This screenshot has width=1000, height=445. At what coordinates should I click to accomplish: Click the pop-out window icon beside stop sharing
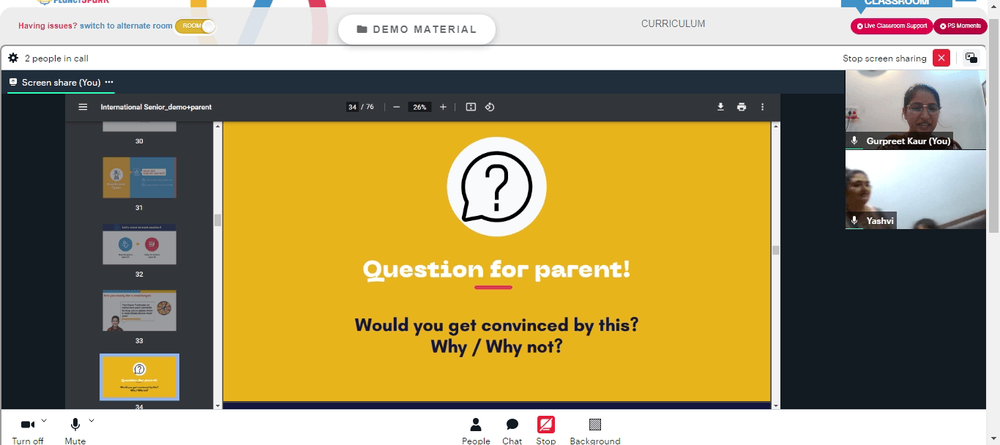tap(971, 58)
